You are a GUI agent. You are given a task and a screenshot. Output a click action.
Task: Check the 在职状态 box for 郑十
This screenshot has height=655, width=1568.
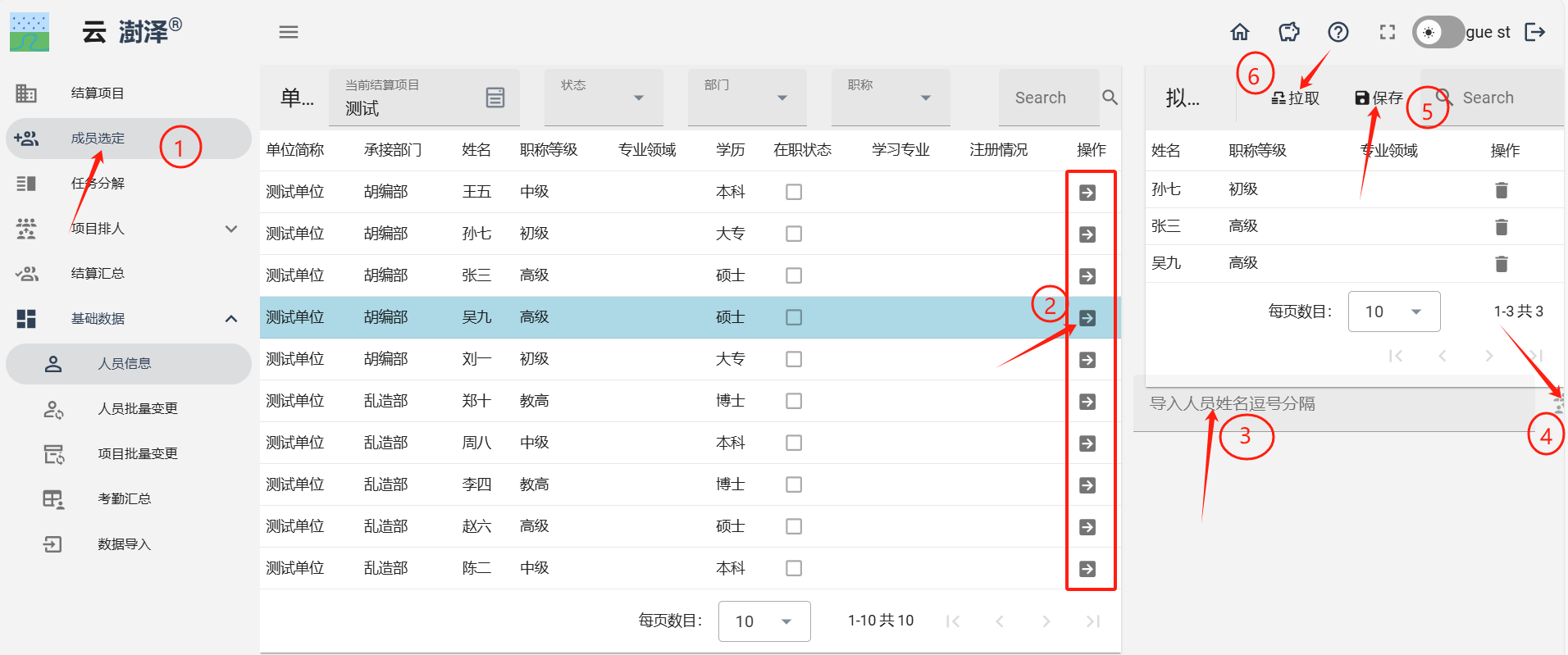coord(794,401)
